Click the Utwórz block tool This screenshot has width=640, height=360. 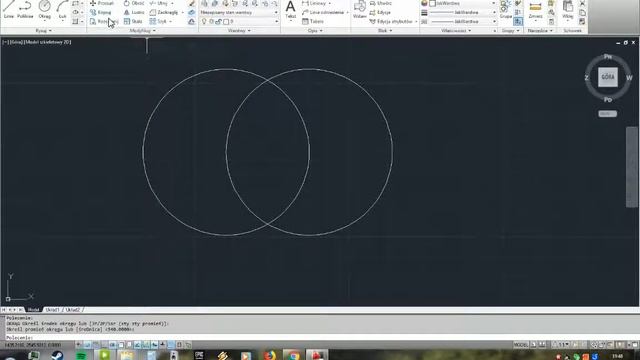tap(380, 3)
